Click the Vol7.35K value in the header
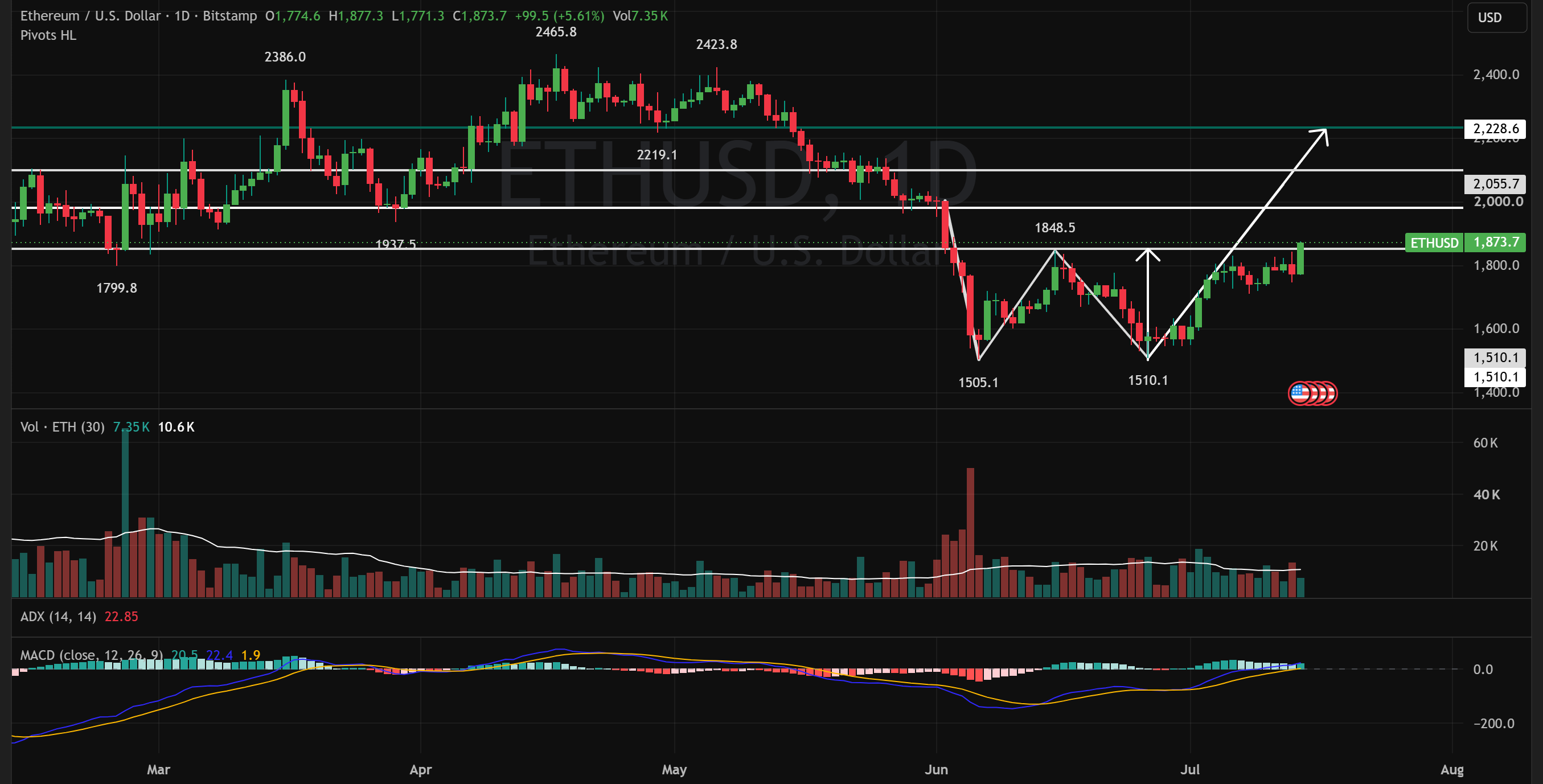The image size is (1543, 784). pos(641,15)
